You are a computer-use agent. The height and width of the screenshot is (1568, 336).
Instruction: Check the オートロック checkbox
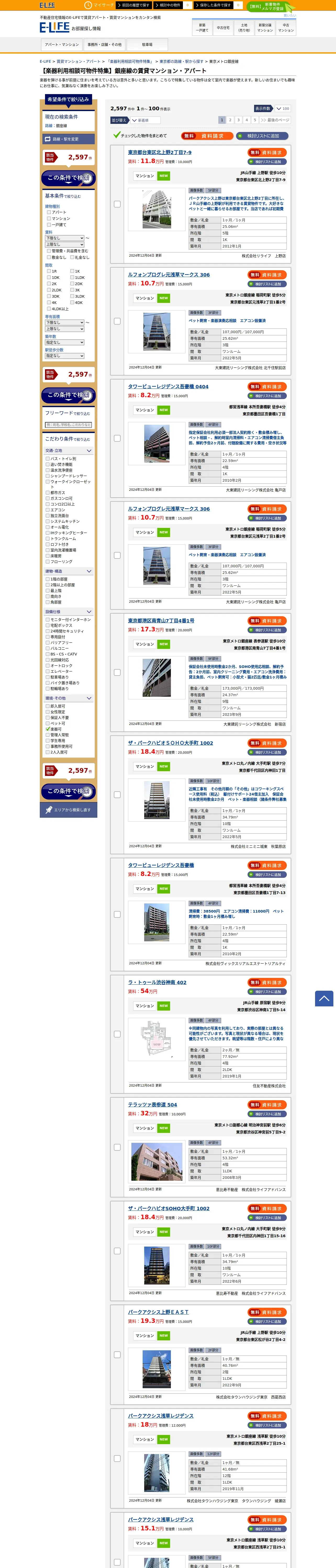[48, 665]
